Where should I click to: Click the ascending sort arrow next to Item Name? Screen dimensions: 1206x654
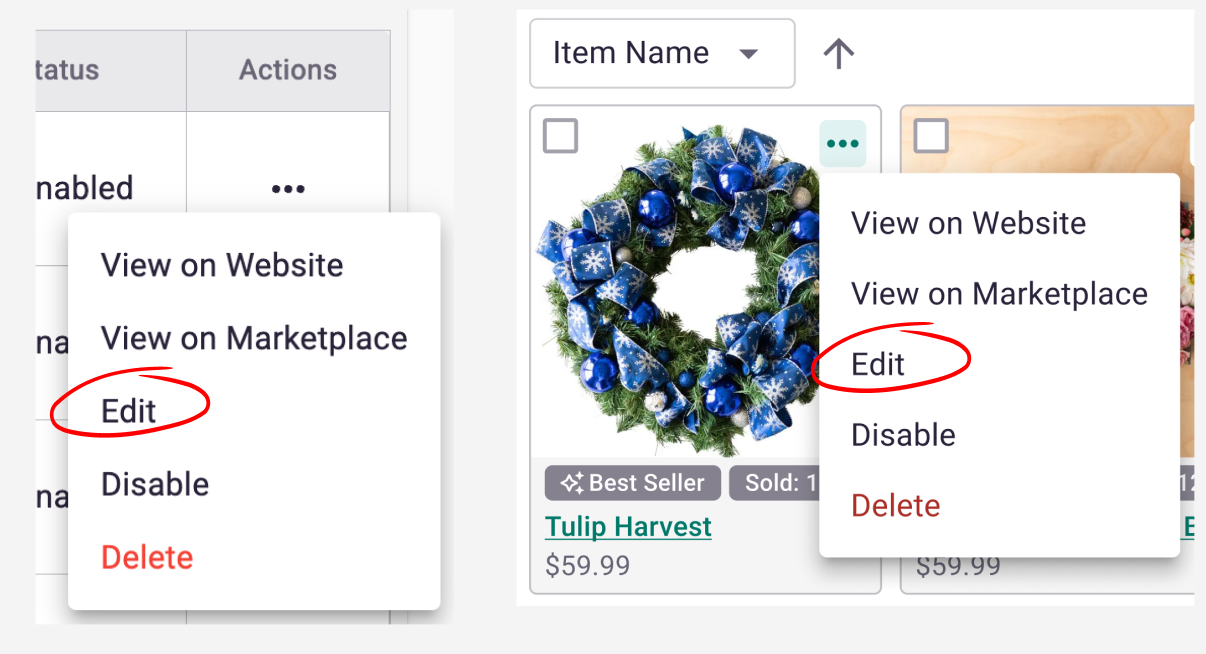click(838, 53)
